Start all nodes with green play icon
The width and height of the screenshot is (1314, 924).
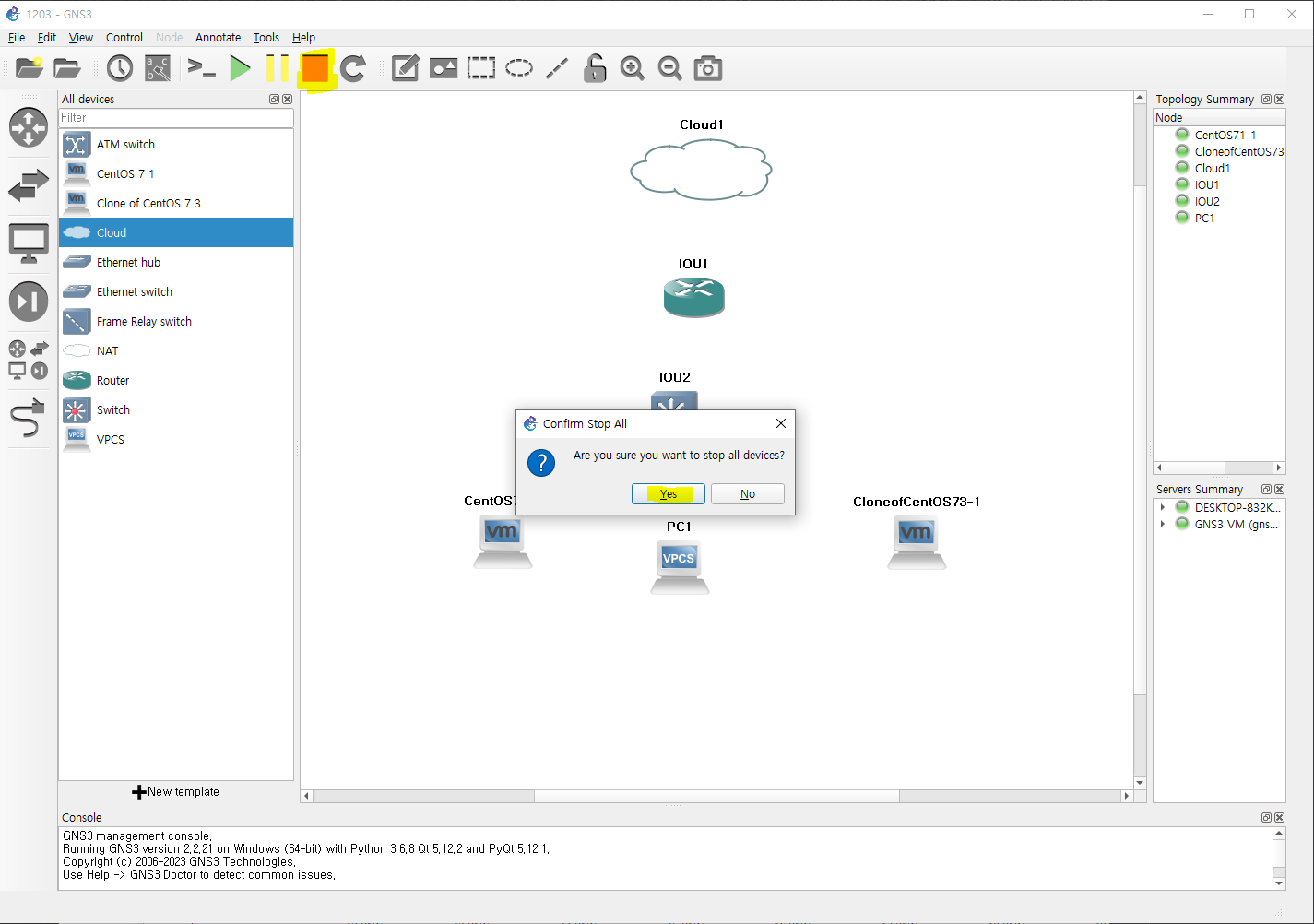point(240,68)
